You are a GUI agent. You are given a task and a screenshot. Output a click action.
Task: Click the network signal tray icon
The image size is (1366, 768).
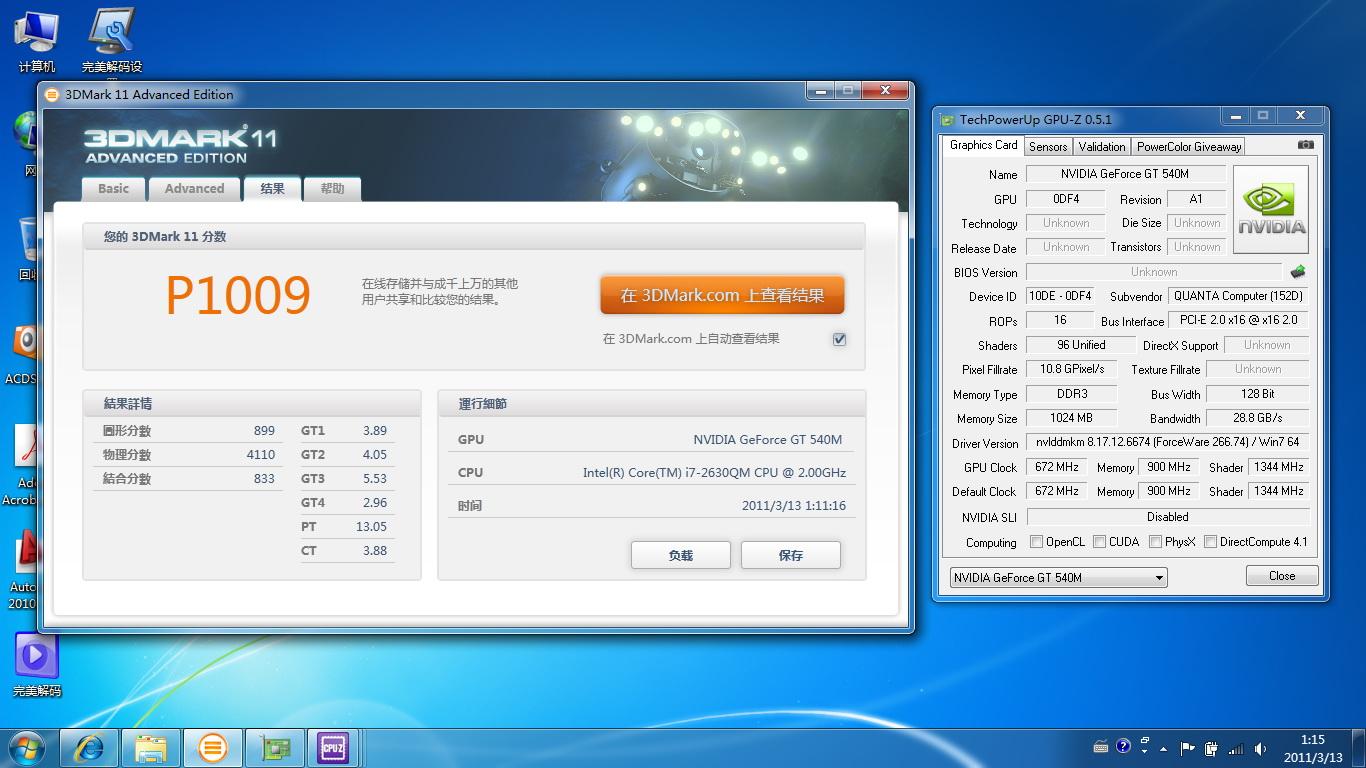pos(1237,748)
